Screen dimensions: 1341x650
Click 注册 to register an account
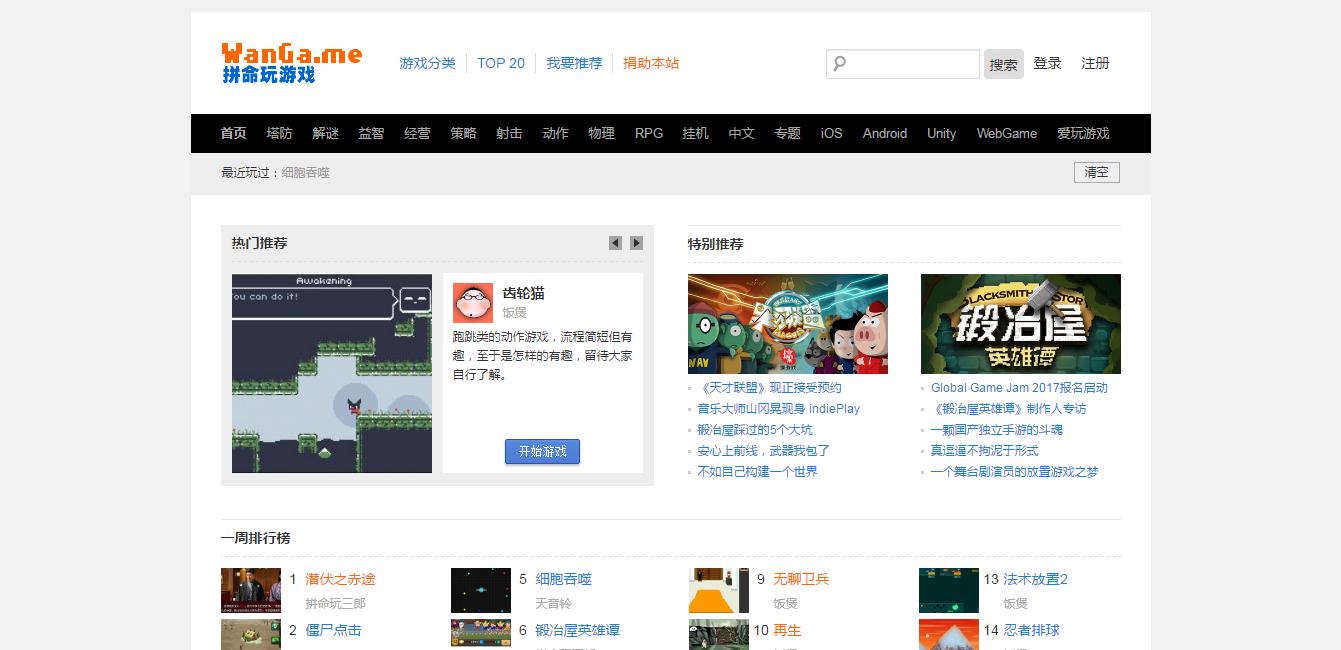[x=1093, y=62]
